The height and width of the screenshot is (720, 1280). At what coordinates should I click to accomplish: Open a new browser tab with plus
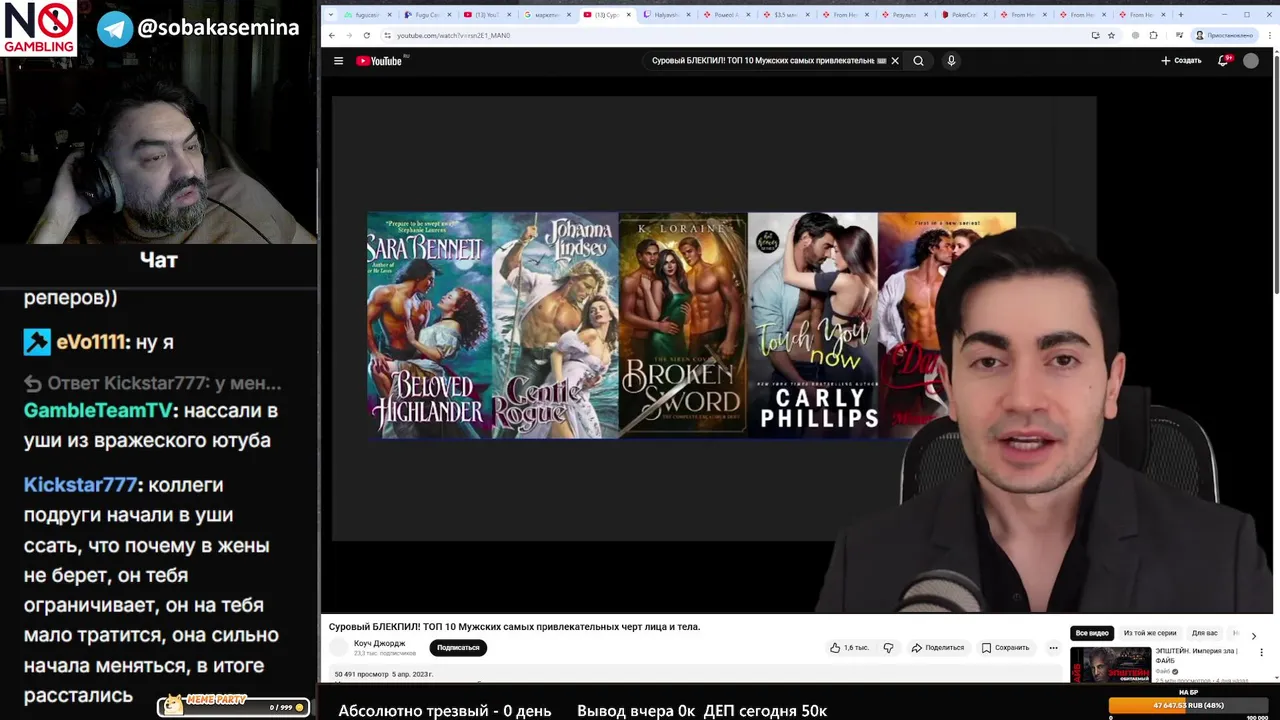[1180, 15]
